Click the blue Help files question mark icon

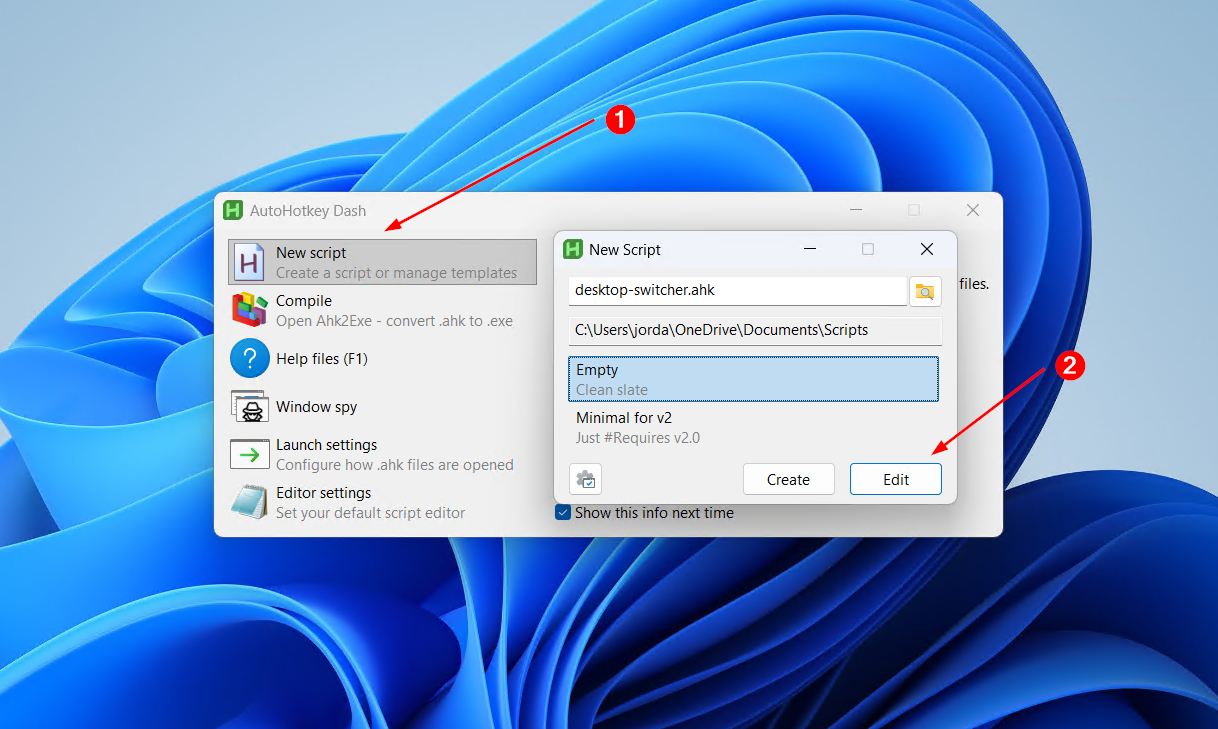coord(250,358)
